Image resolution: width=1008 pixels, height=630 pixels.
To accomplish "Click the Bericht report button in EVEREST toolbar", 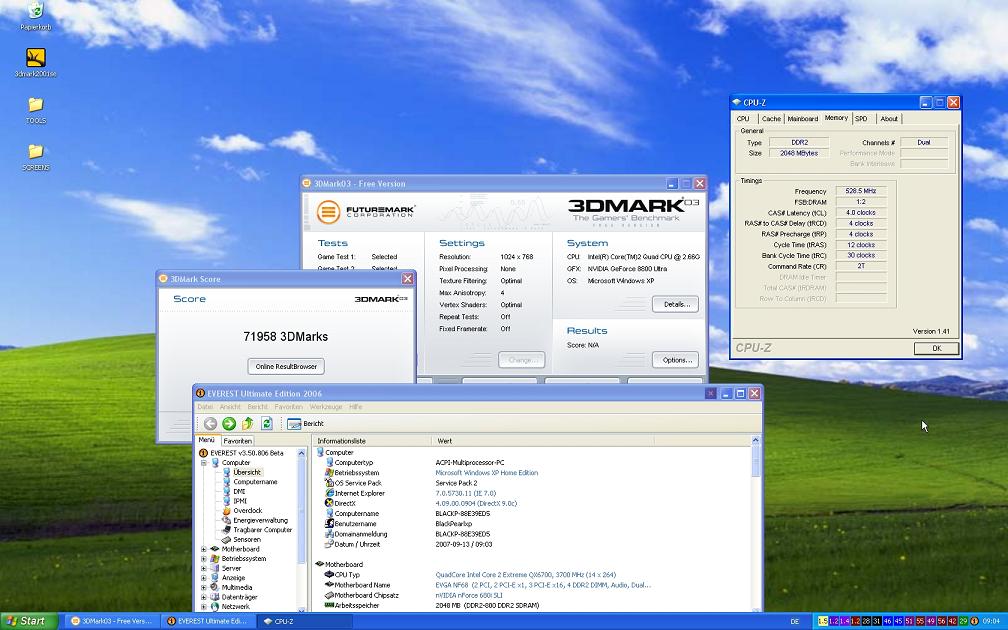I will click(305, 424).
